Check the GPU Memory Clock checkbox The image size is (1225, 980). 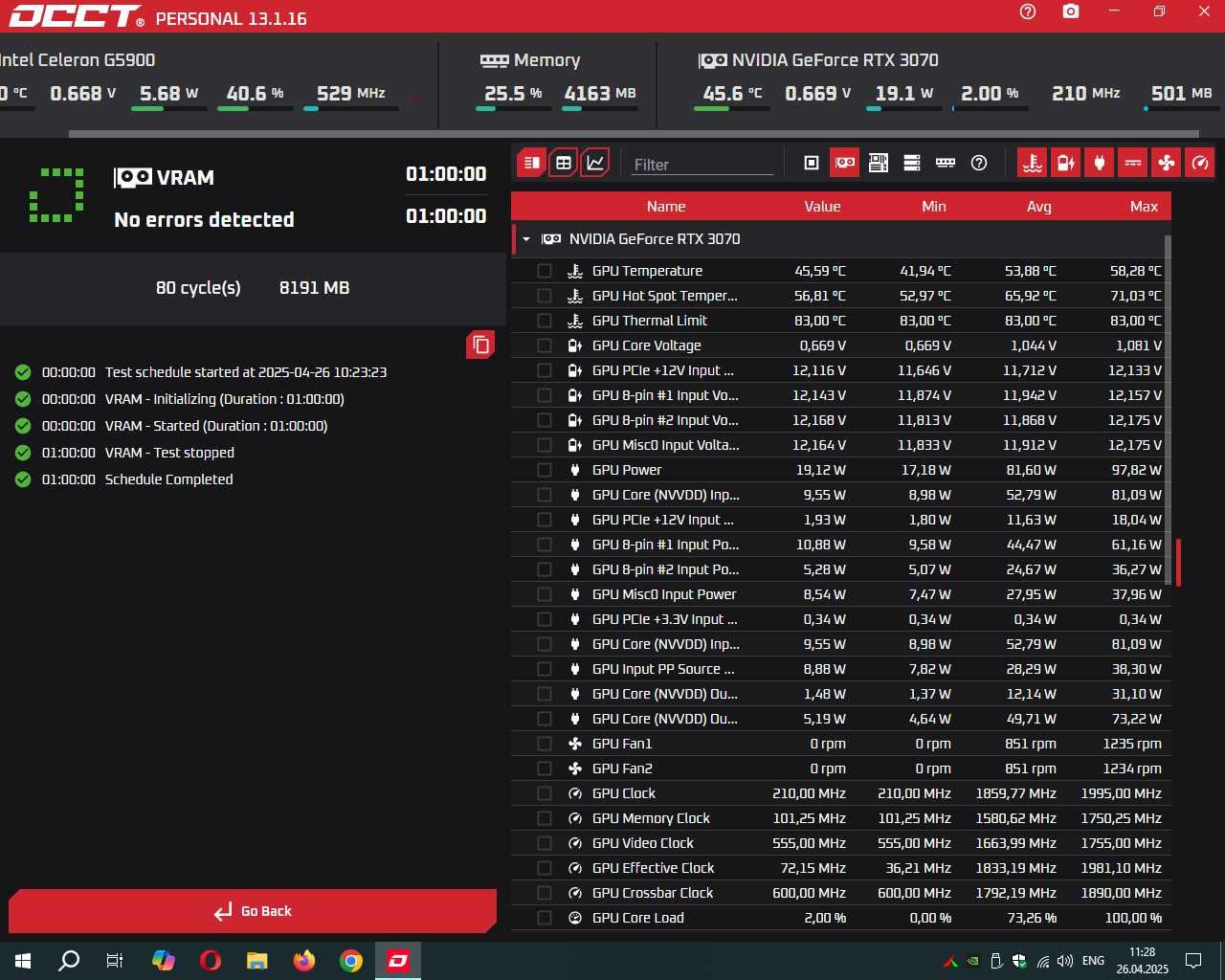click(545, 818)
